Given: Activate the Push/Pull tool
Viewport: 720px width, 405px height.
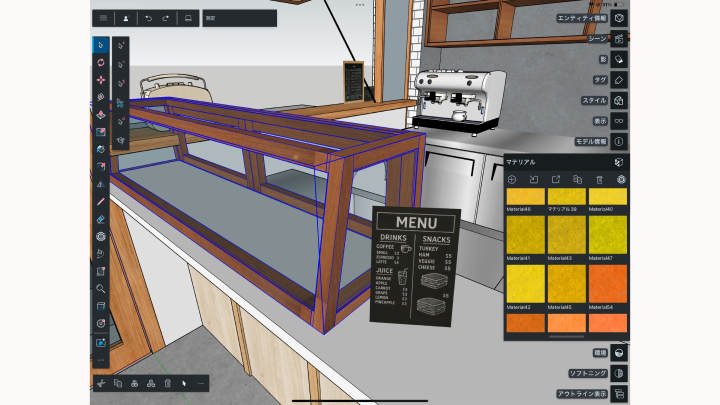Looking at the screenshot, I should pos(101,115).
